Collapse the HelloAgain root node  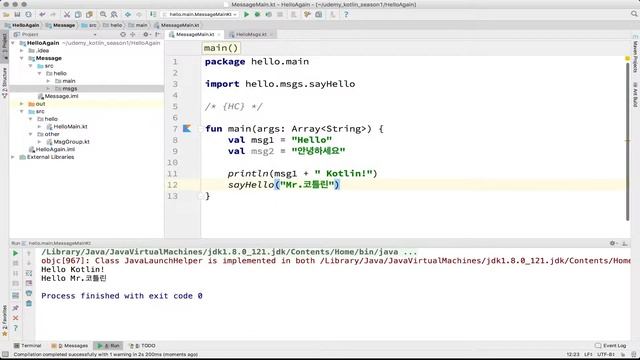(13, 43)
